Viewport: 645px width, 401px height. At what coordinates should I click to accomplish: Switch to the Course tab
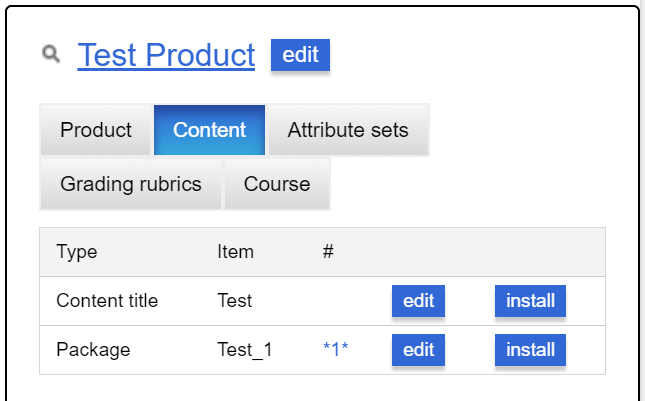coord(277,184)
